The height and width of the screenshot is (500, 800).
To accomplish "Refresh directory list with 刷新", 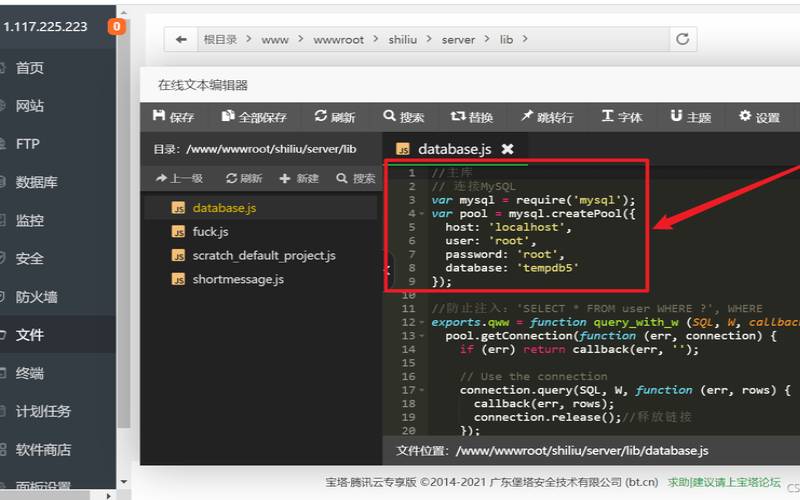I will (x=244, y=178).
